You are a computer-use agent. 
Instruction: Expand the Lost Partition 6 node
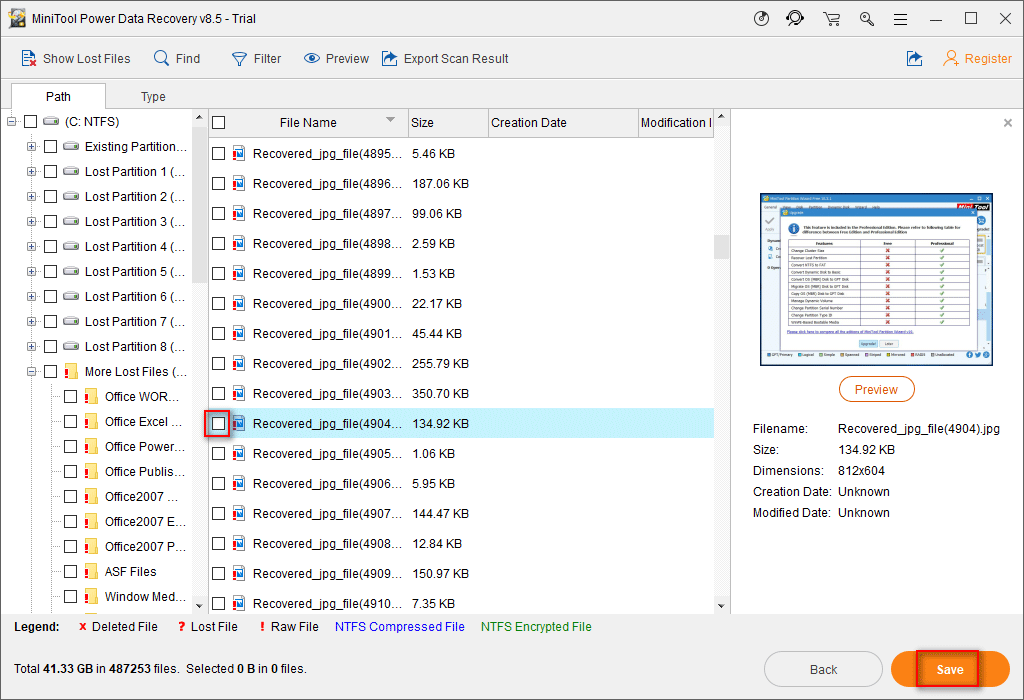point(31,296)
